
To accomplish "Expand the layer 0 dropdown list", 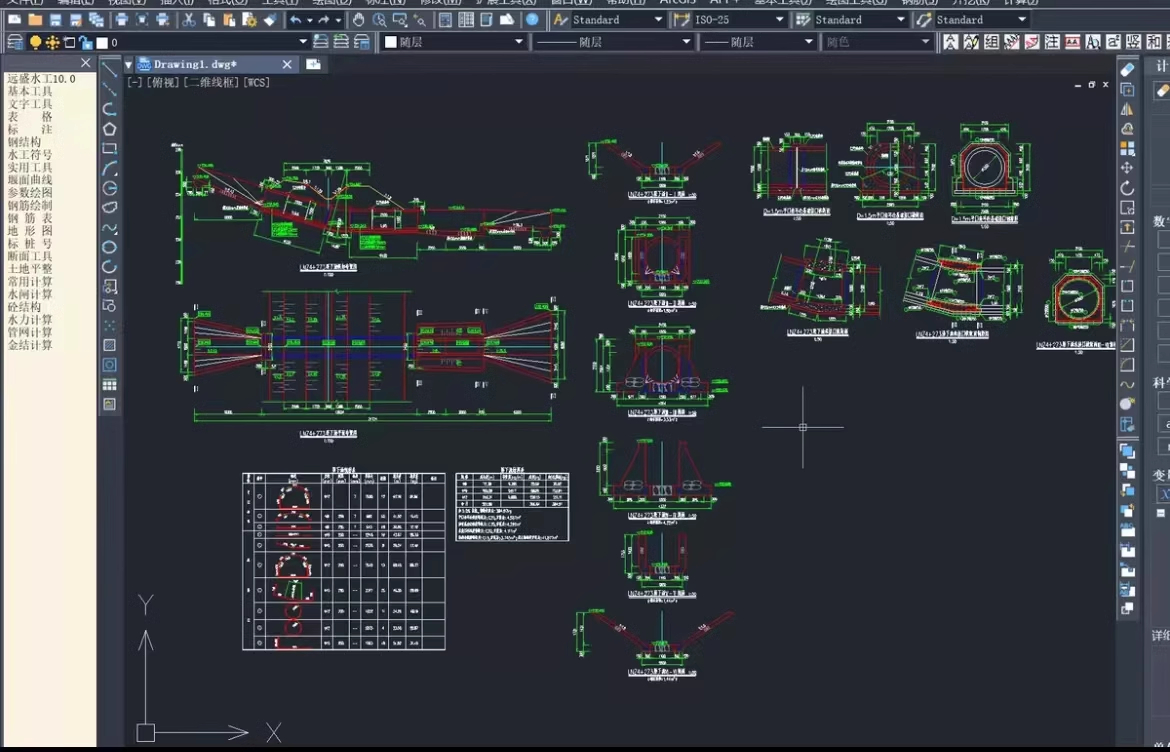I will coord(303,42).
